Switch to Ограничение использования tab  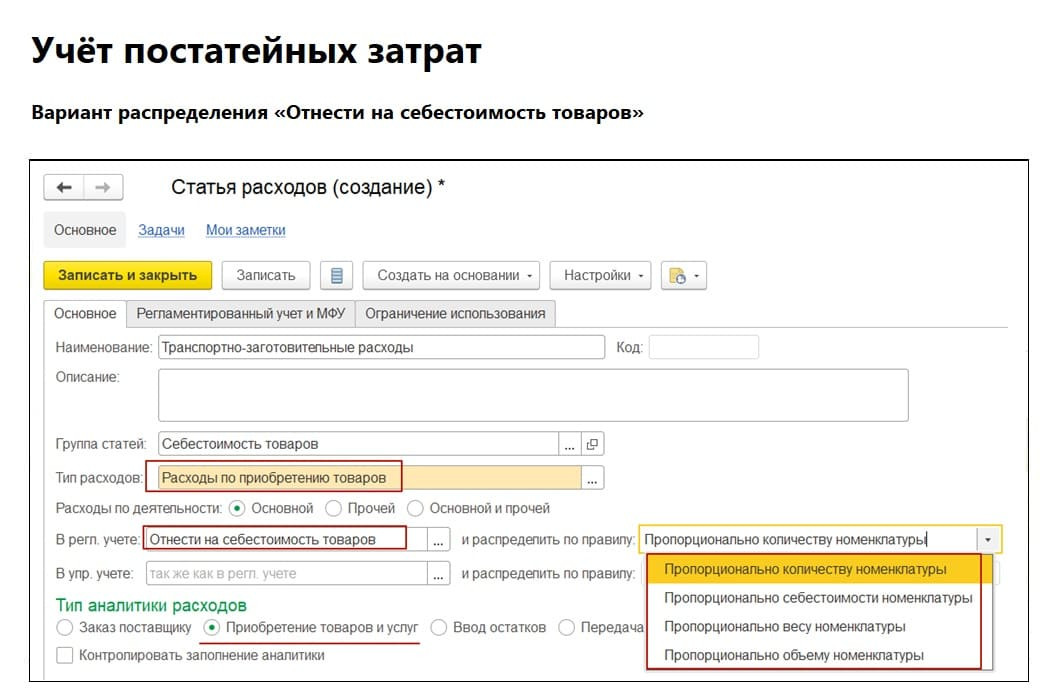[x=455, y=313]
